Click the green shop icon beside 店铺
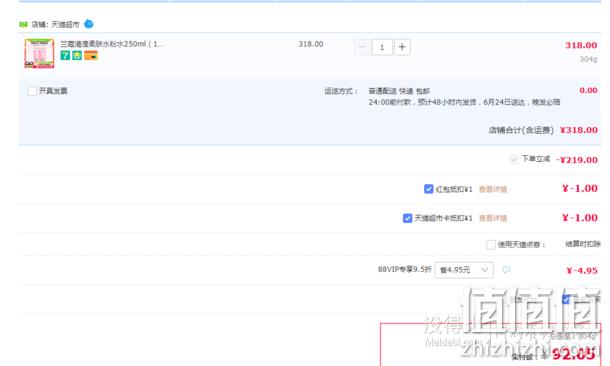Screen dimensions: 610x366 [x=23, y=25]
